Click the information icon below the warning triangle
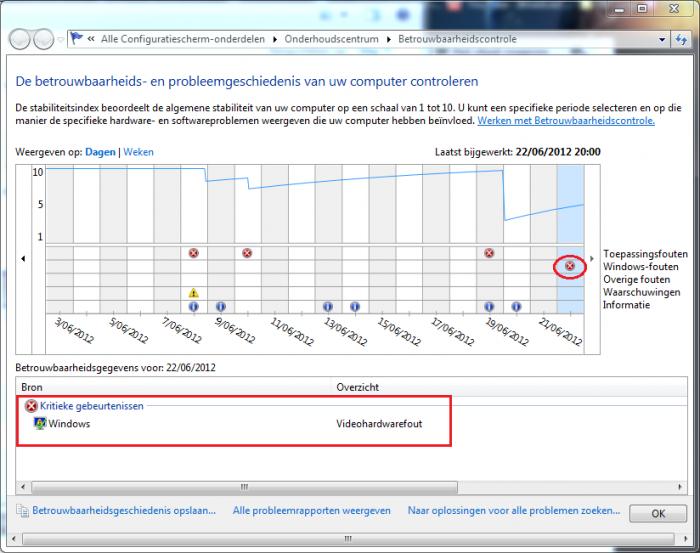The height and width of the screenshot is (553, 700). tap(193, 307)
